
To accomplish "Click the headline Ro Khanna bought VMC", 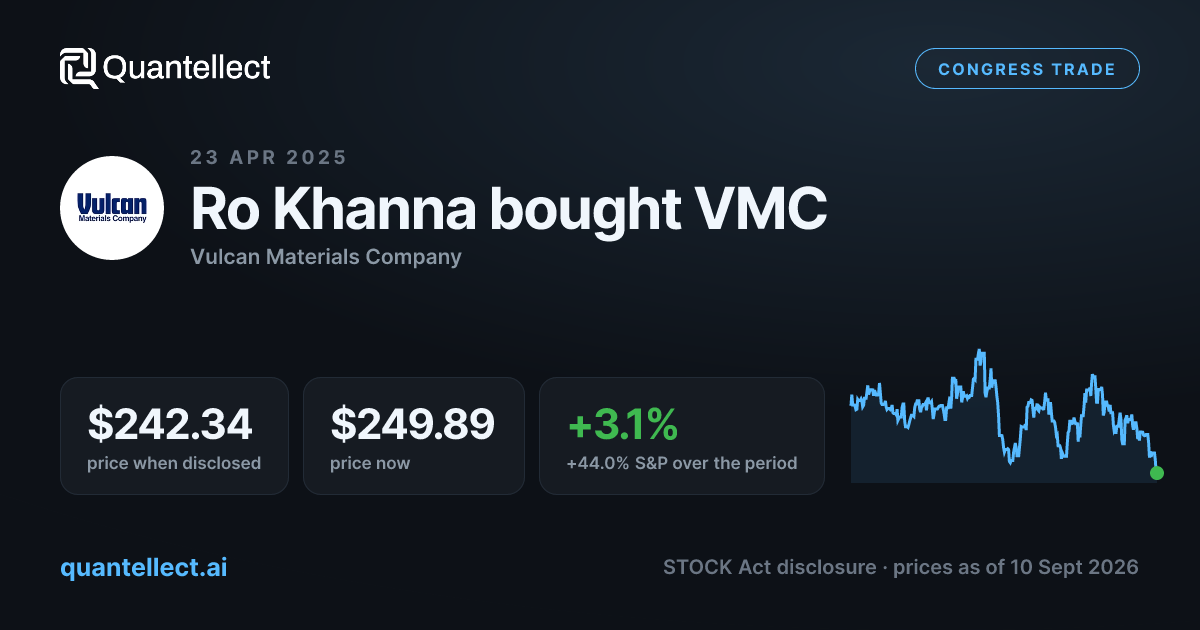I will click(509, 208).
